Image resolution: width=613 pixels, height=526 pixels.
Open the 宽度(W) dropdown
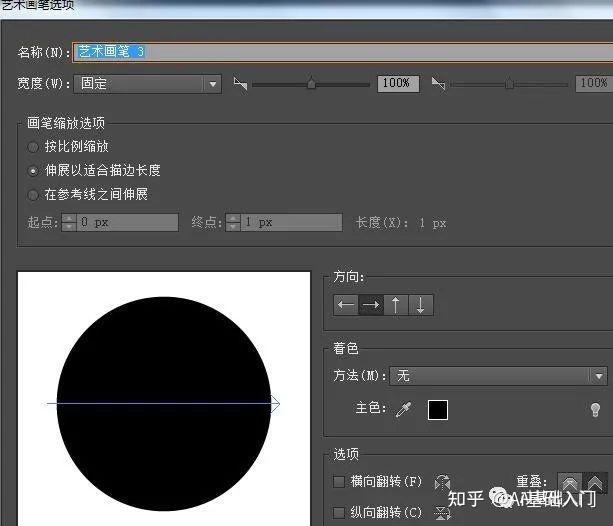[147, 84]
